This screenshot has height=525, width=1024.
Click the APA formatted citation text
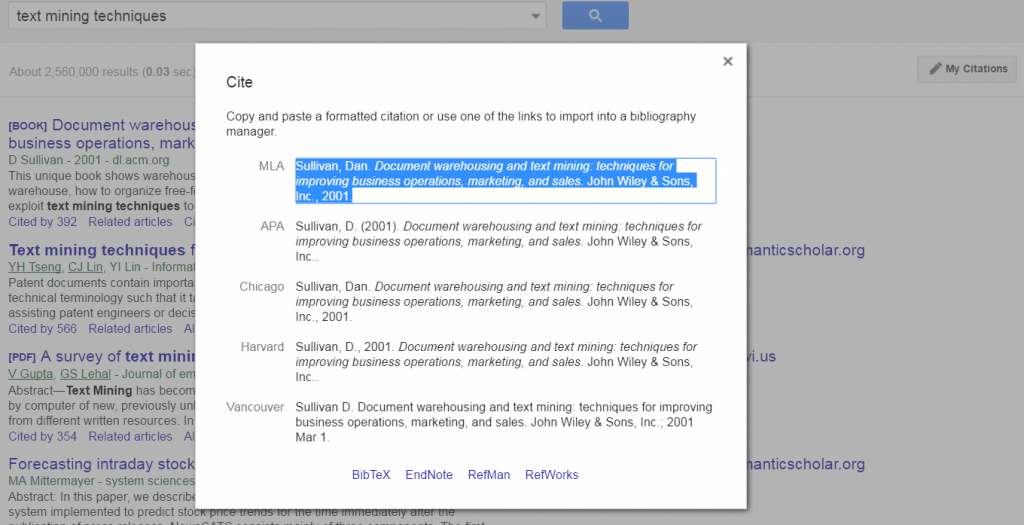coord(498,241)
